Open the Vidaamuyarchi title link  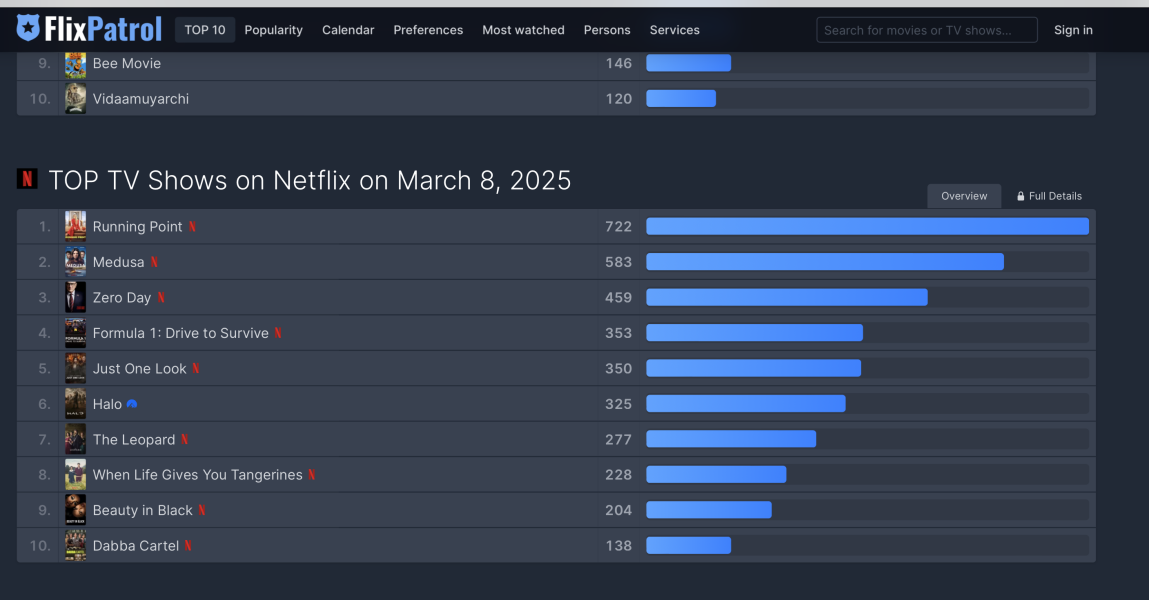[141, 99]
